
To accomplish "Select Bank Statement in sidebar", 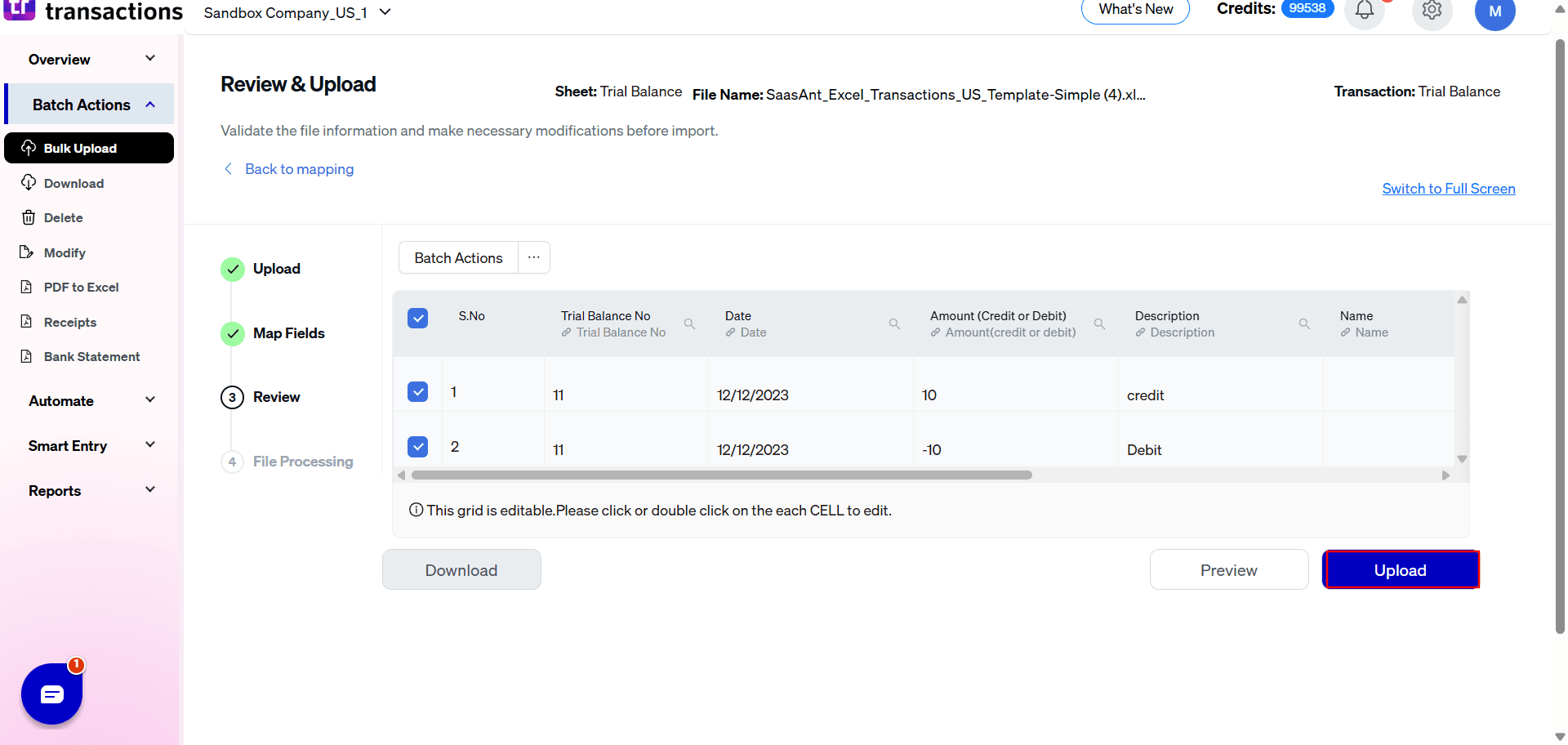I will 91,356.
